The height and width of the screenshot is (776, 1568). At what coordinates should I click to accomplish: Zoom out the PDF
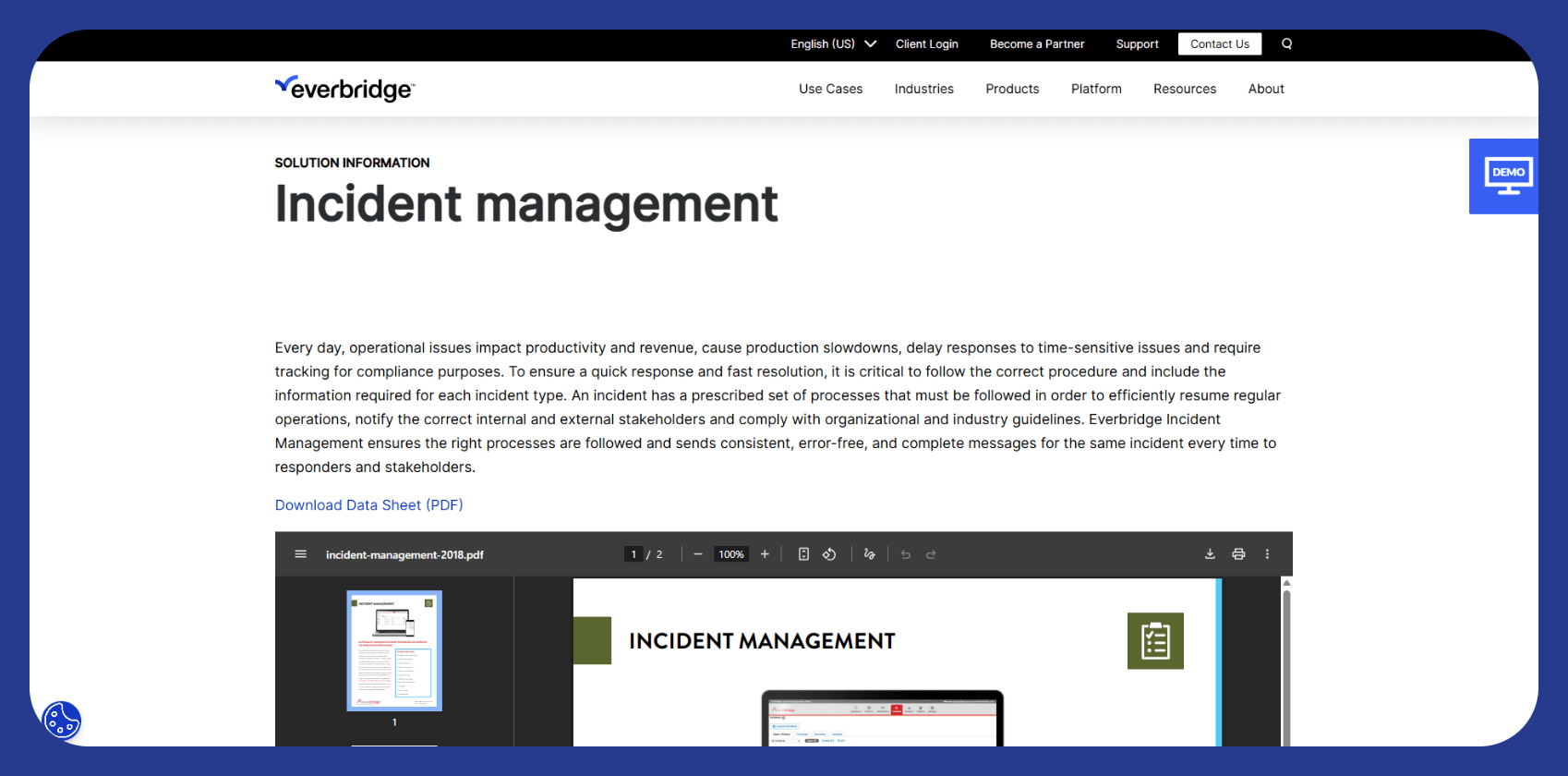(x=698, y=554)
